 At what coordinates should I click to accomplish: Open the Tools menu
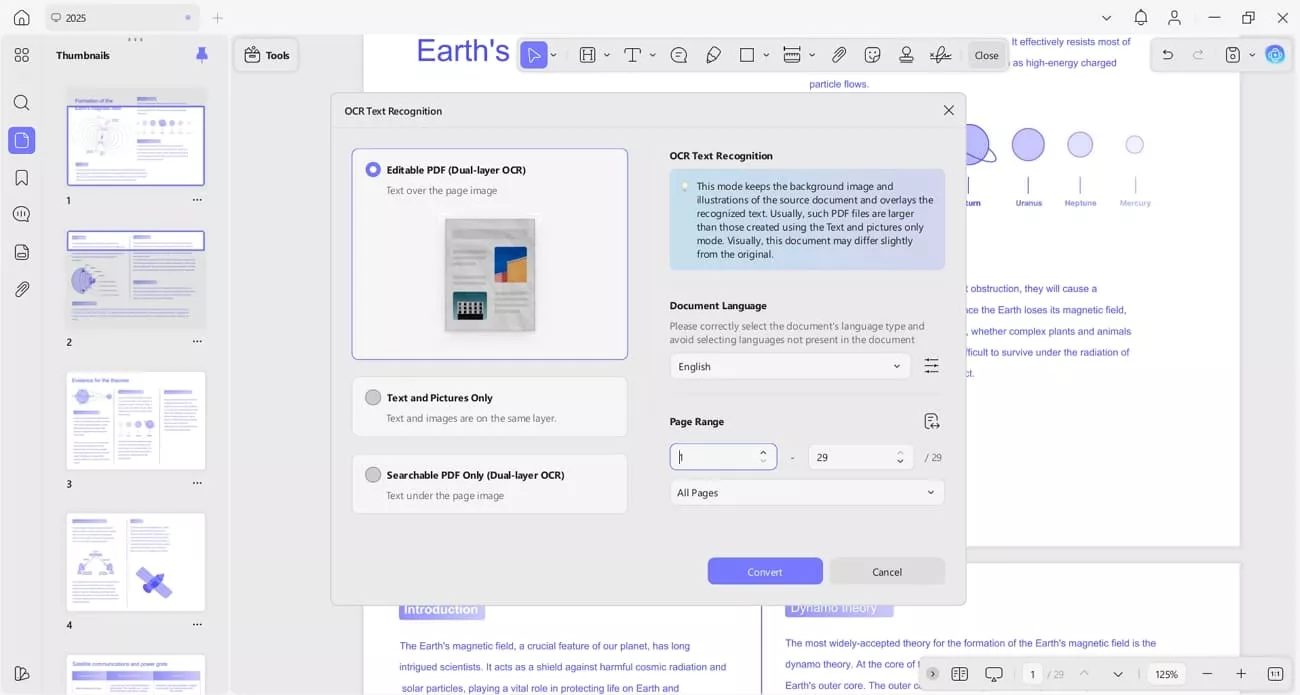pos(266,55)
